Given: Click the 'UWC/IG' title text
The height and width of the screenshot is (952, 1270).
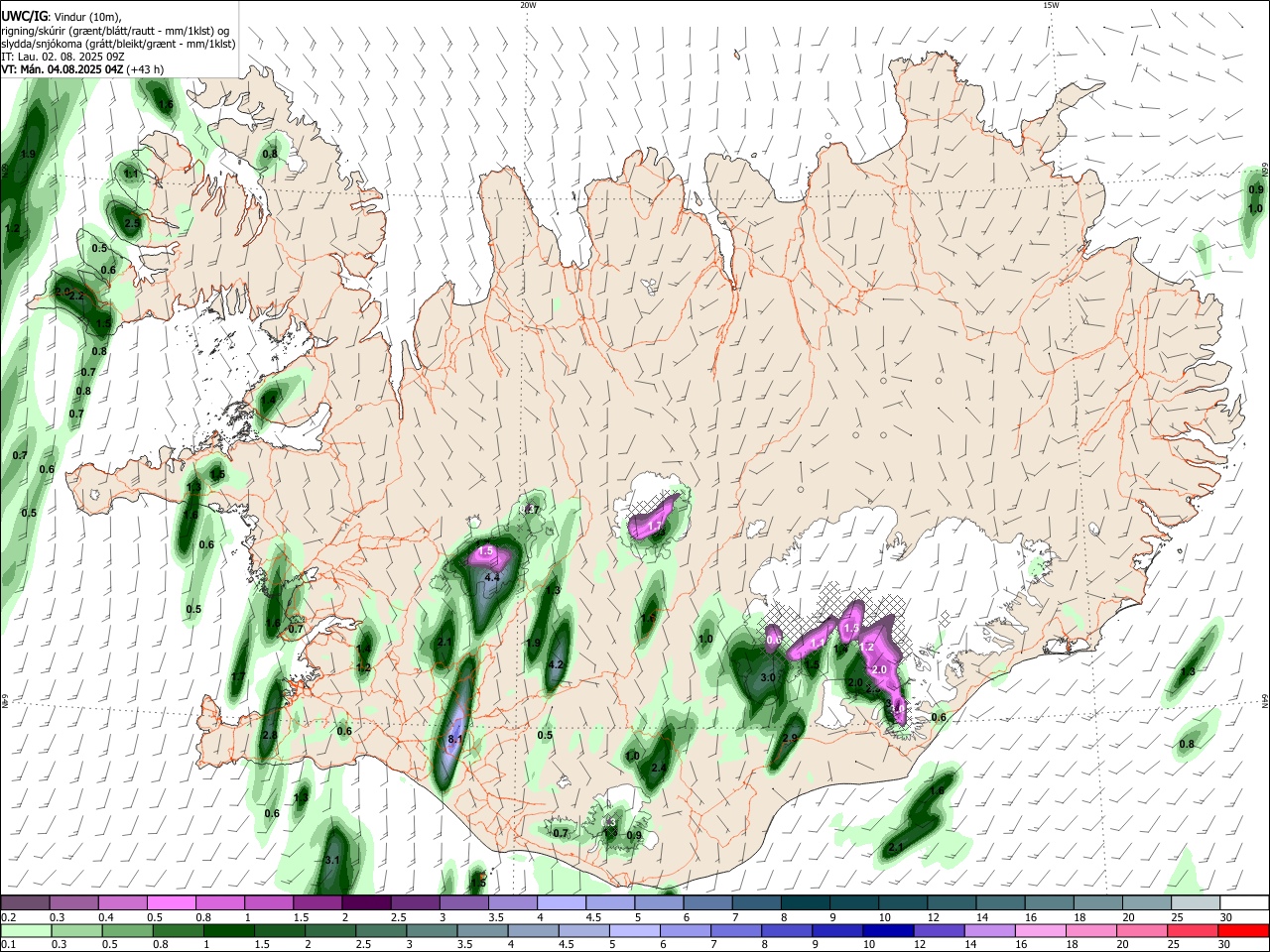Looking at the screenshot, I should coord(24,15).
